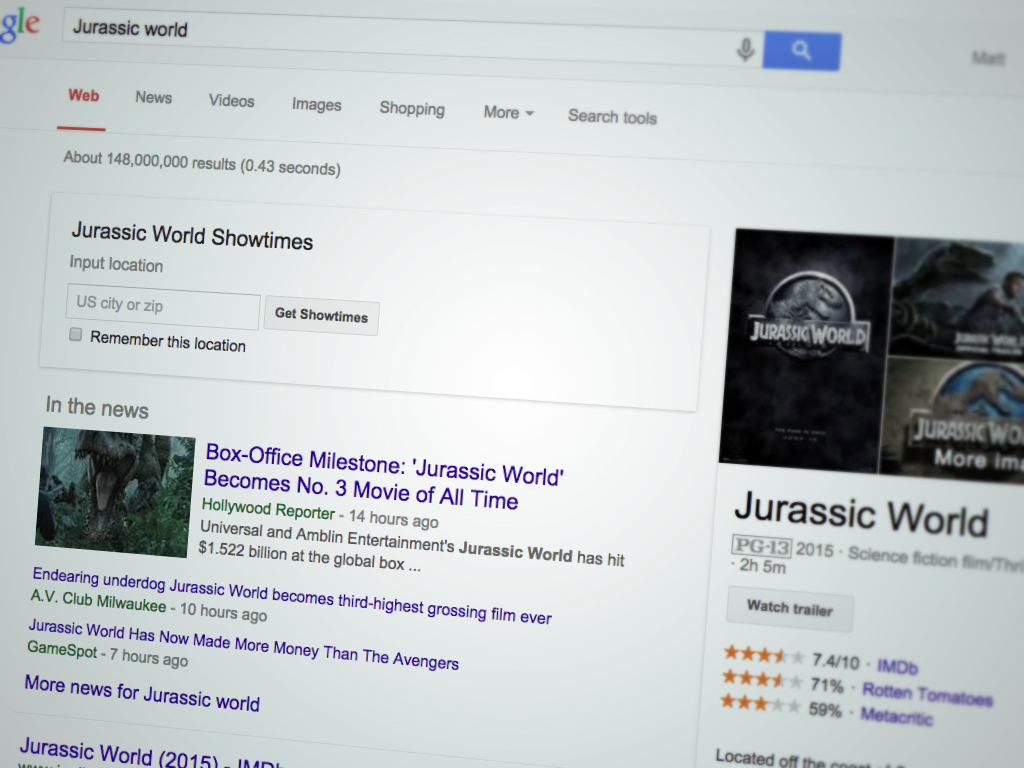Click the Watch trailer button
Screen dimensions: 1024x768
[x=790, y=609]
